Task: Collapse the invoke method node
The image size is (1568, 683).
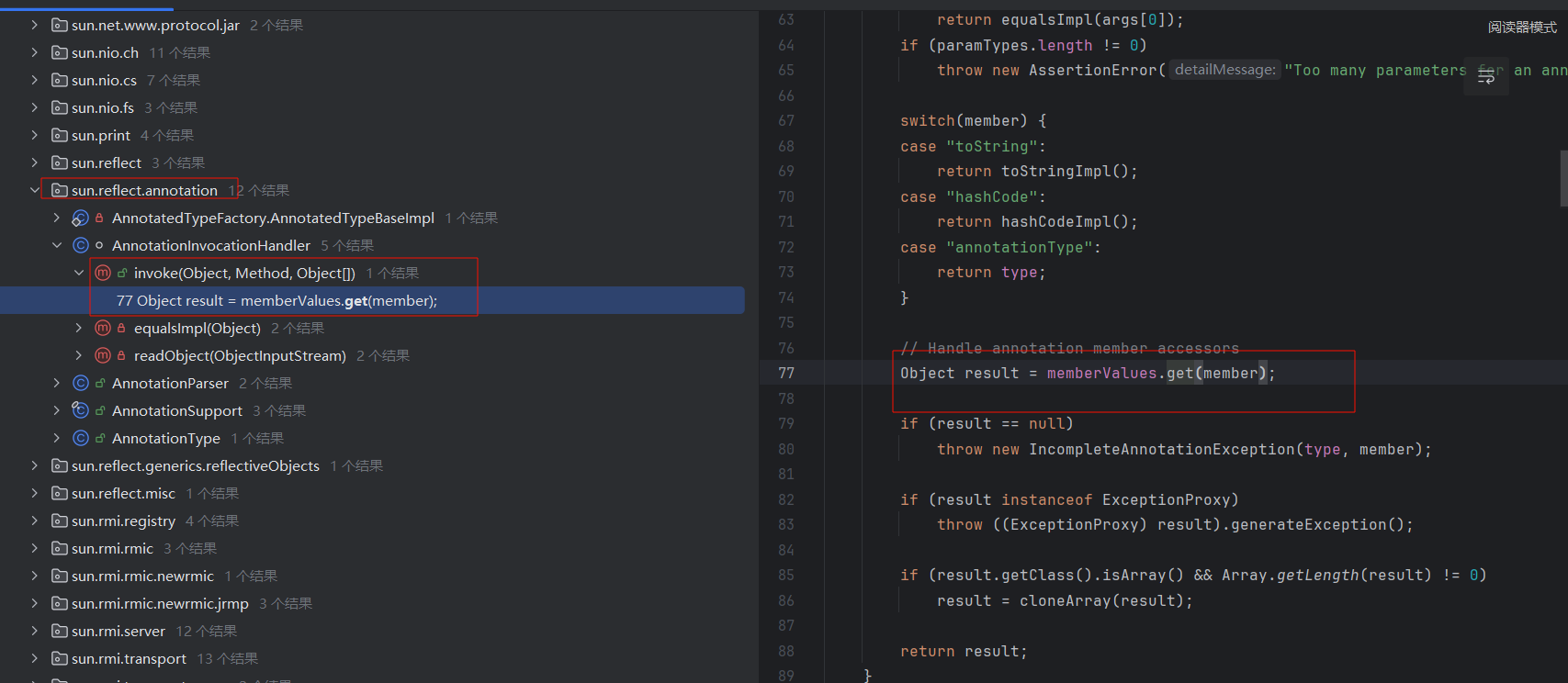Action: [x=79, y=273]
